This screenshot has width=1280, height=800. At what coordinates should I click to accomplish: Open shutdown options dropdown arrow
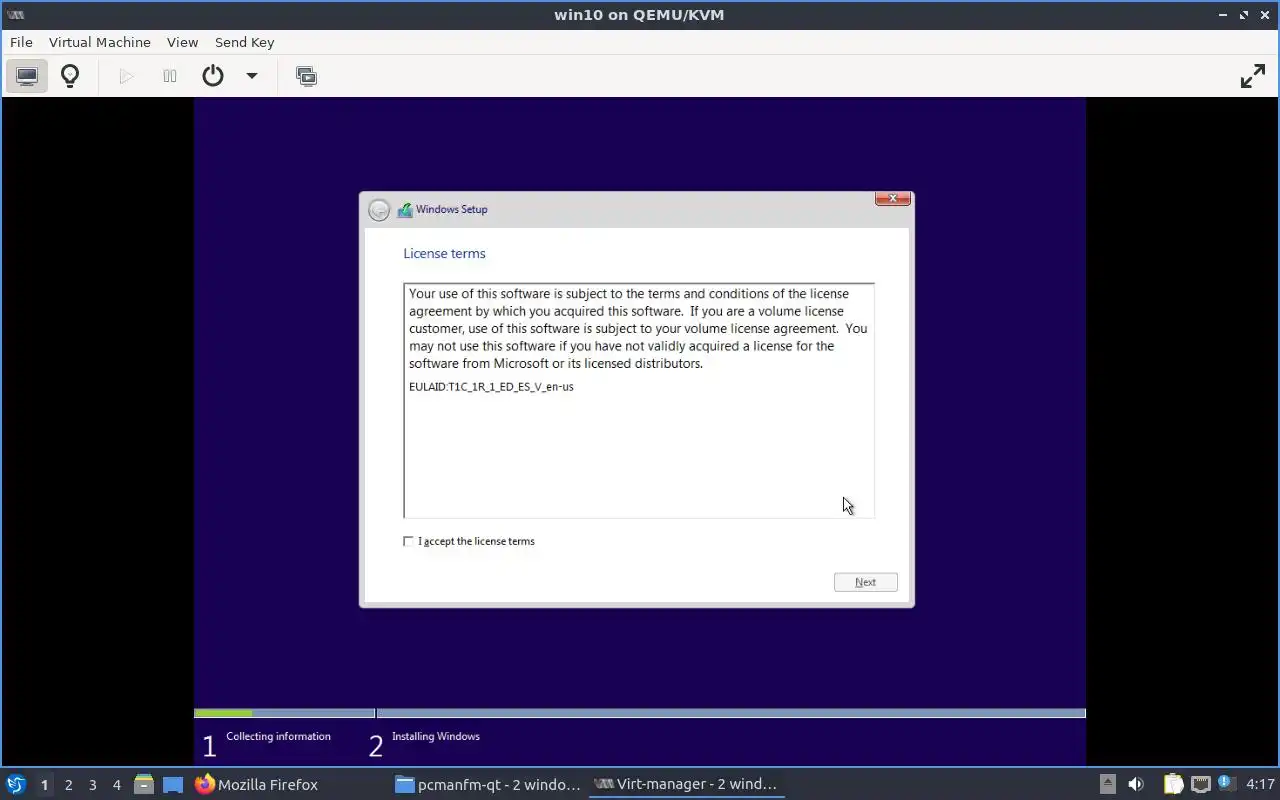click(252, 76)
